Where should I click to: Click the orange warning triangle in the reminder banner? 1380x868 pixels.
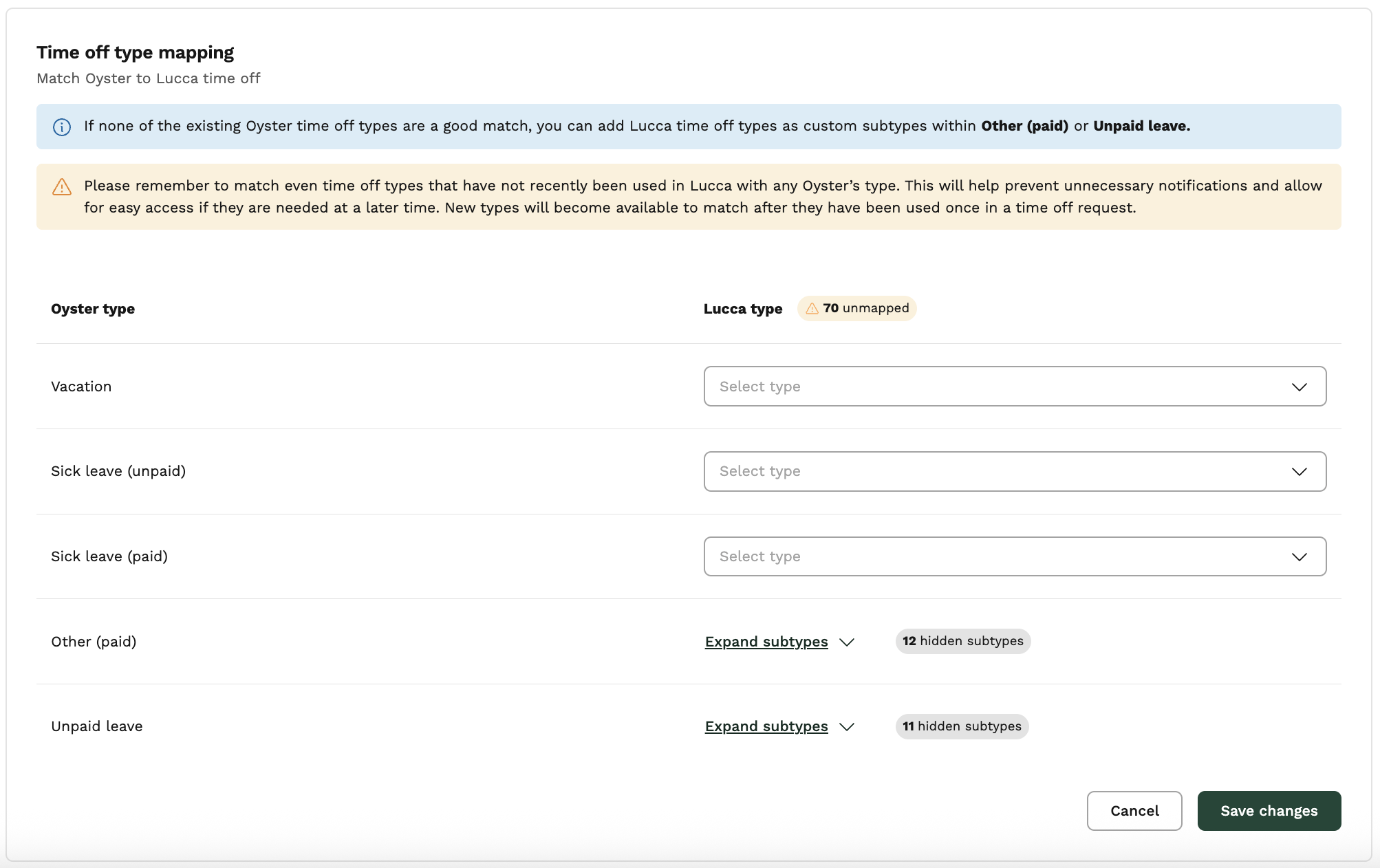pyautogui.click(x=62, y=187)
